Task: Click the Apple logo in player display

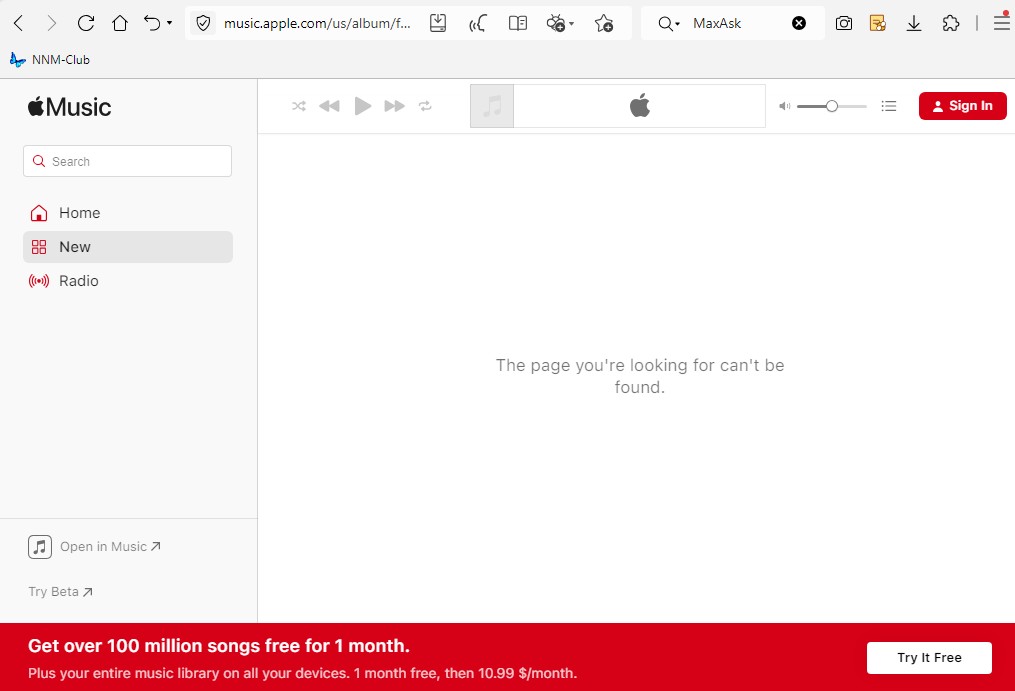Action: pyautogui.click(x=640, y=106)
